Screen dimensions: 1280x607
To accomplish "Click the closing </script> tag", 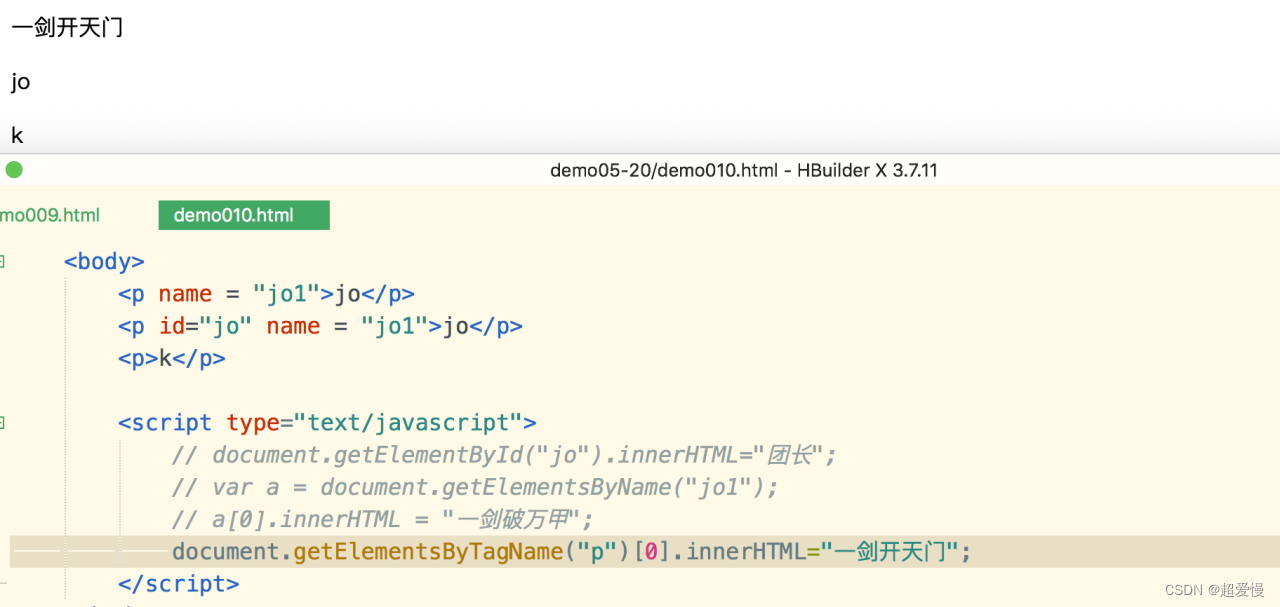I will (179, 584).
